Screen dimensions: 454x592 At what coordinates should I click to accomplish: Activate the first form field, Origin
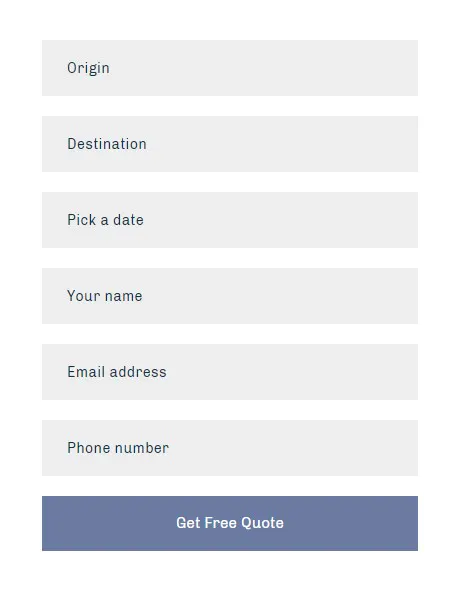(x=230, y=68)
